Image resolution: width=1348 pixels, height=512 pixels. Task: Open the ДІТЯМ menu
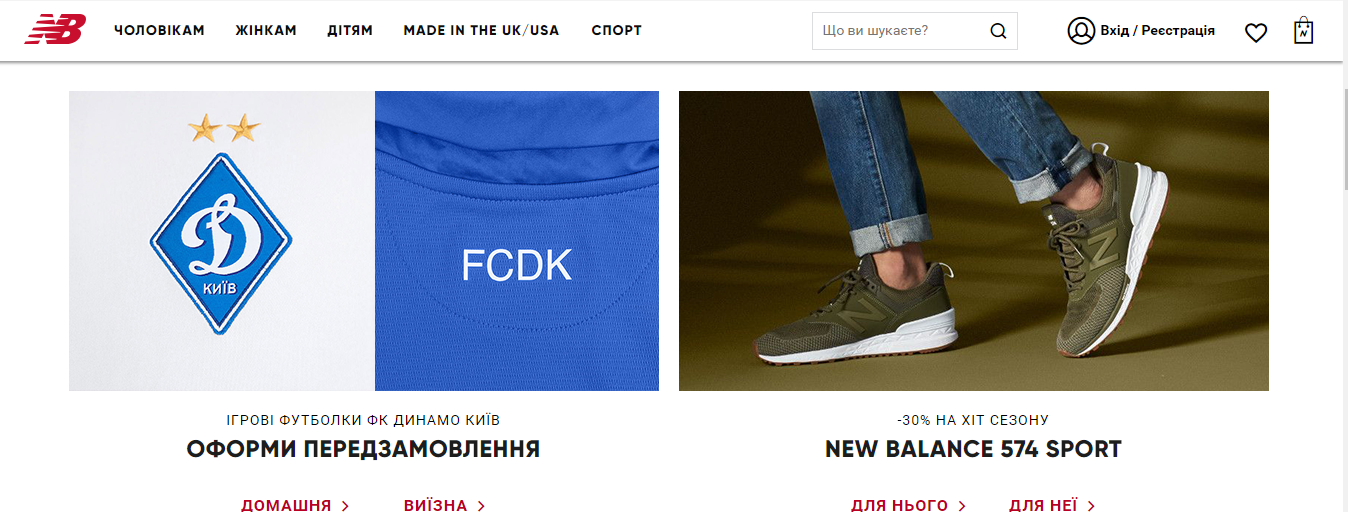[350, 30]
